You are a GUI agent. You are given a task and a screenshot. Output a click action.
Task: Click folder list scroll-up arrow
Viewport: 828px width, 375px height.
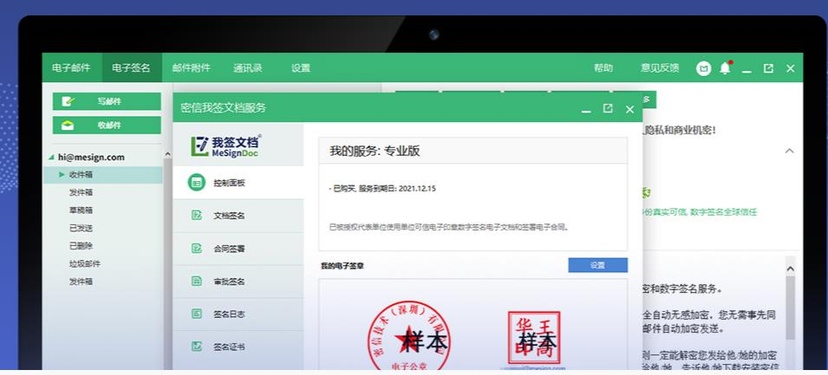pos(167,155)
